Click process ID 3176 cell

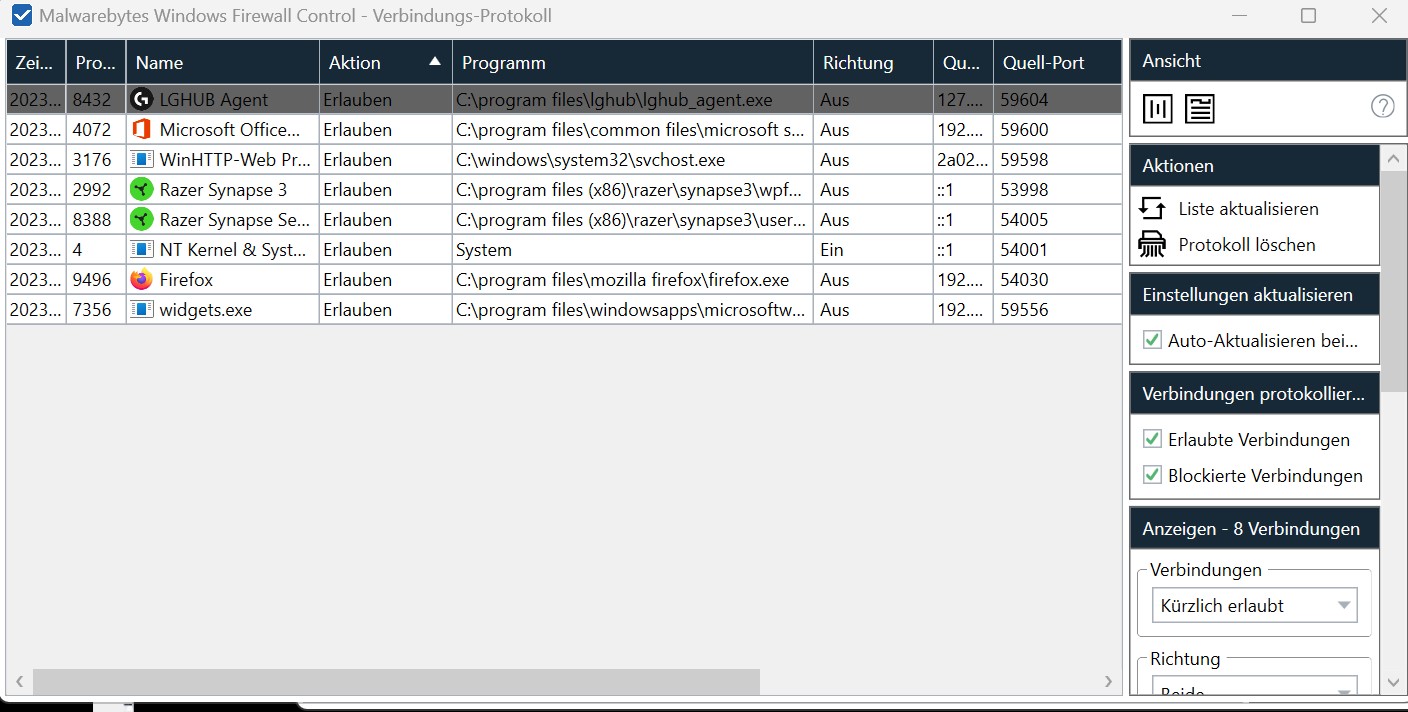click(x=96, y=160)
